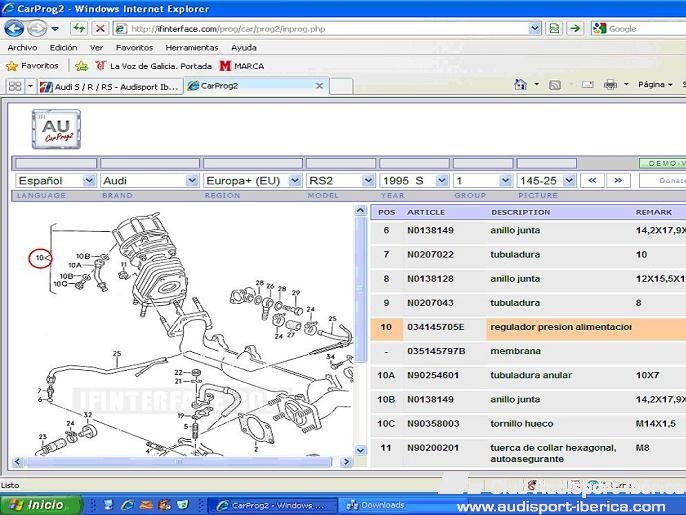This screenshot has width=686, height=515.
Task: Click the ARTICLE column header
Action: tap(426, 212)
